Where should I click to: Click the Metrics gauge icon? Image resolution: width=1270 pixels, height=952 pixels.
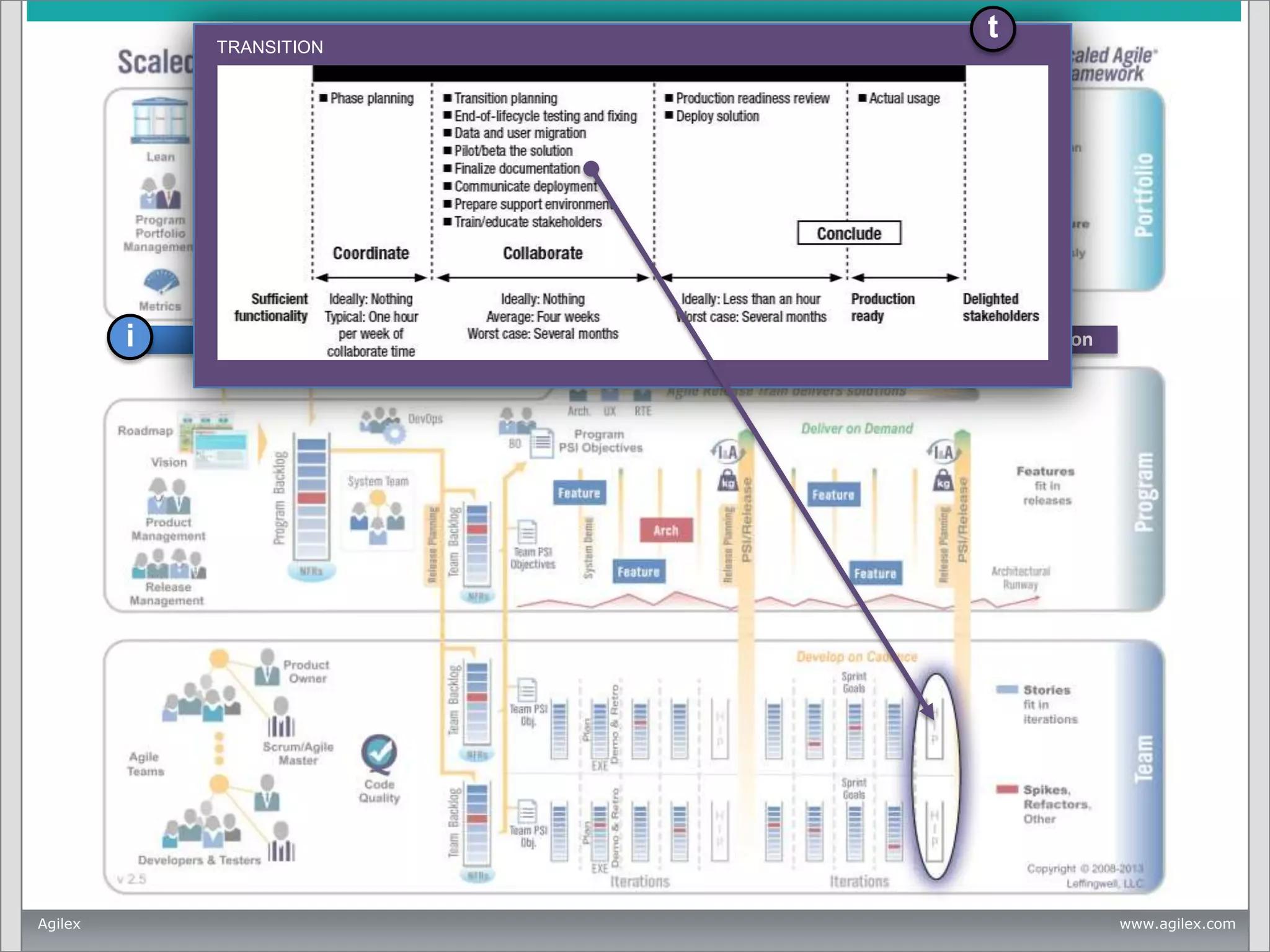(161, 282)
